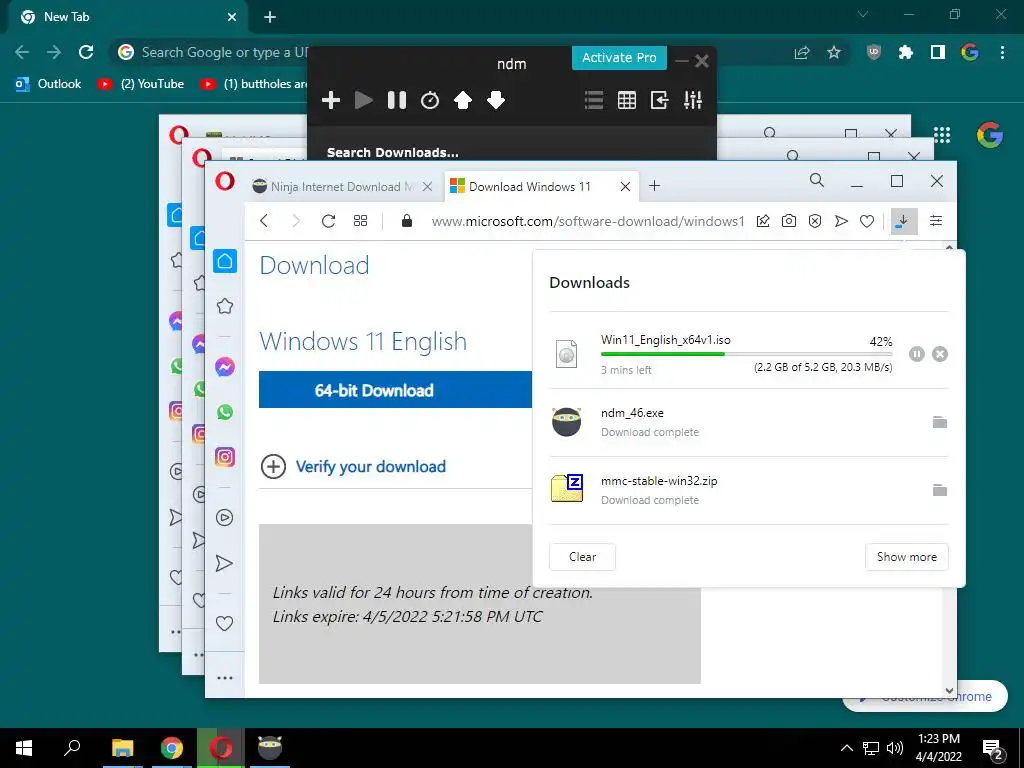This screenshot has width=1024, height=768.
Task: Select the Download Windows 11 tab
Action: coord(529,187)
